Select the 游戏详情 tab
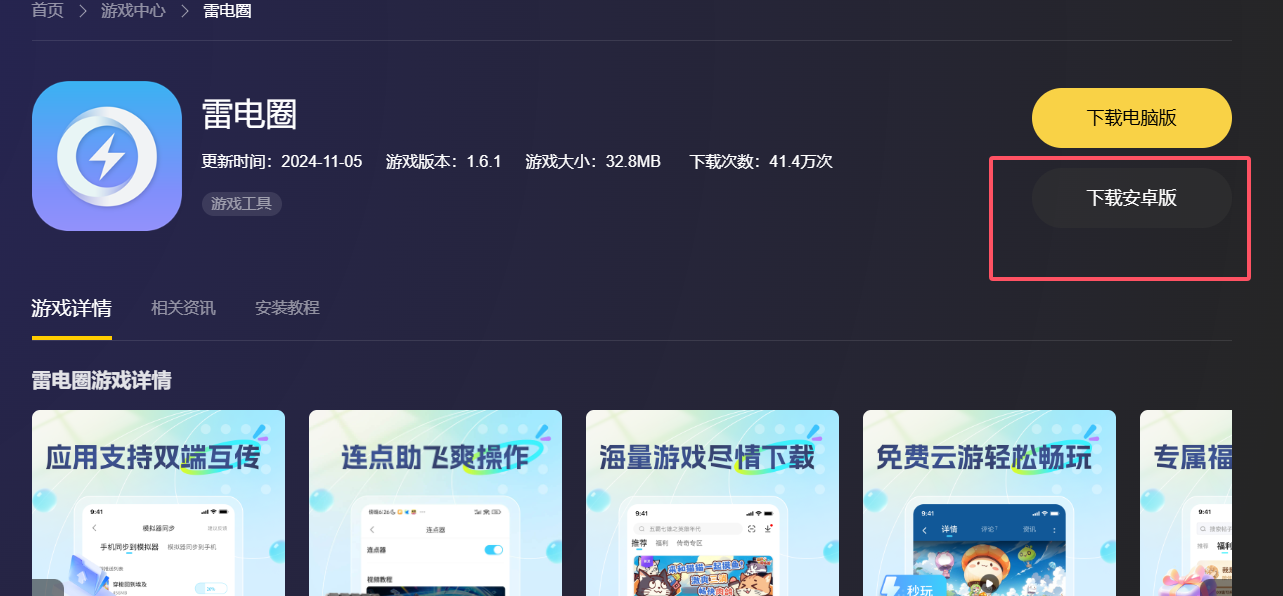1283x596 pixels. (72, 308)
